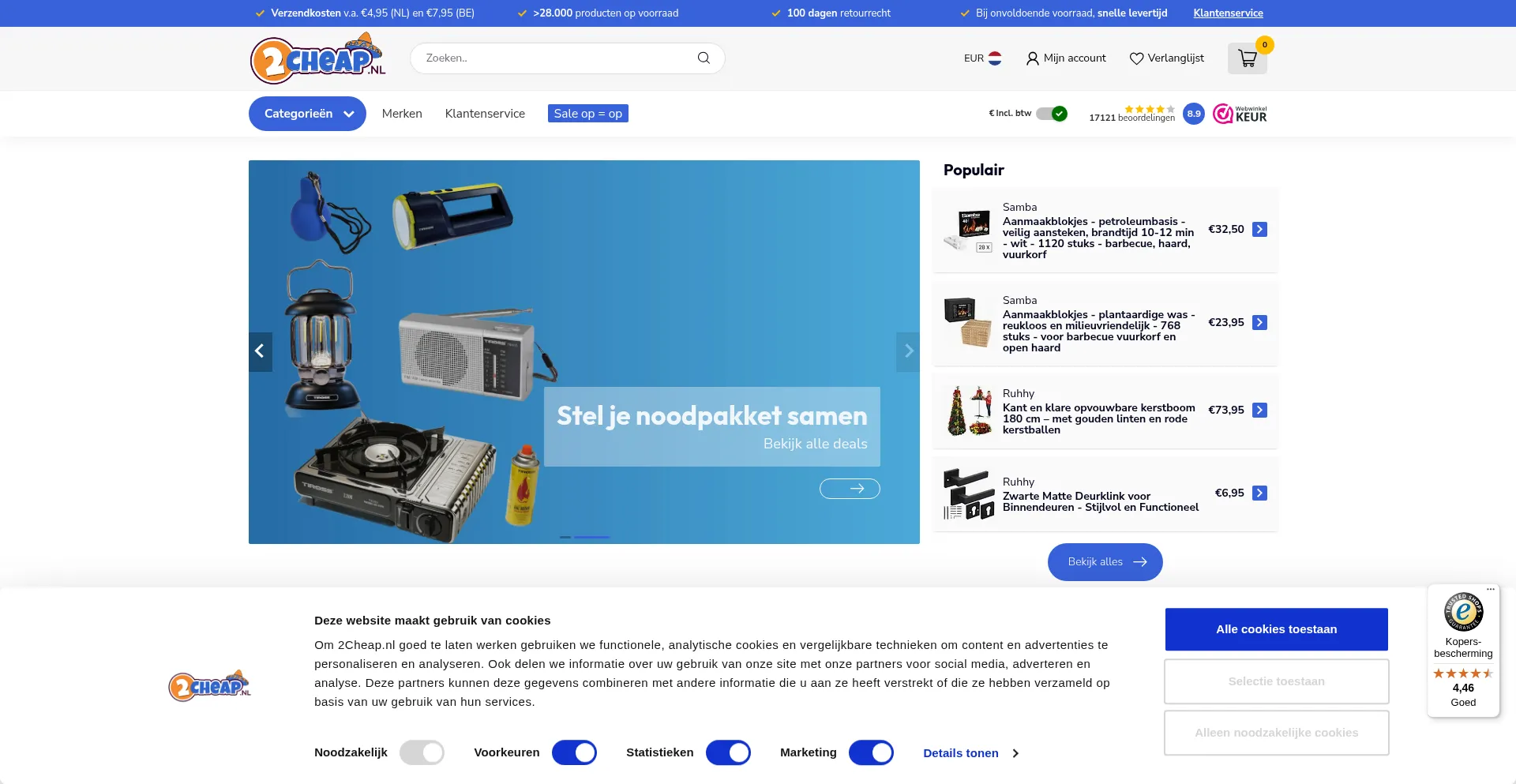Screen dimensions: 1516x784
Task: Click inside the Zoeken search field
Action: click(553, 58)
